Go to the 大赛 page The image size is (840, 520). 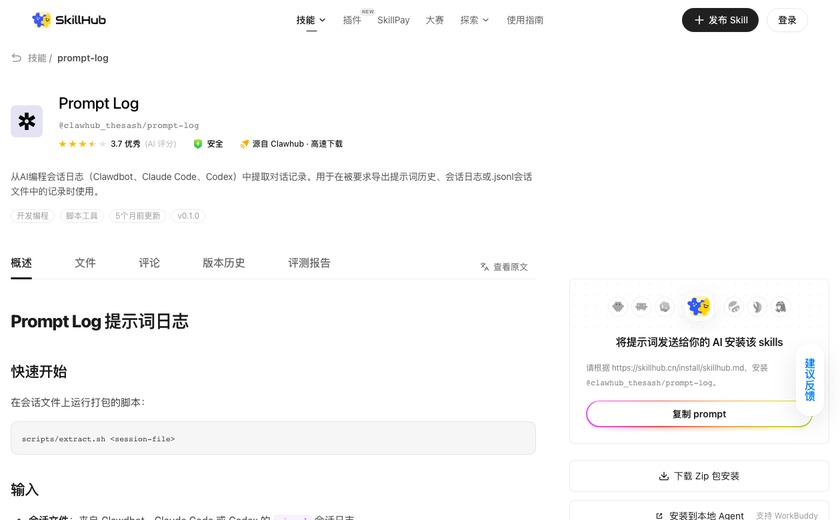(x=434, y=20)
